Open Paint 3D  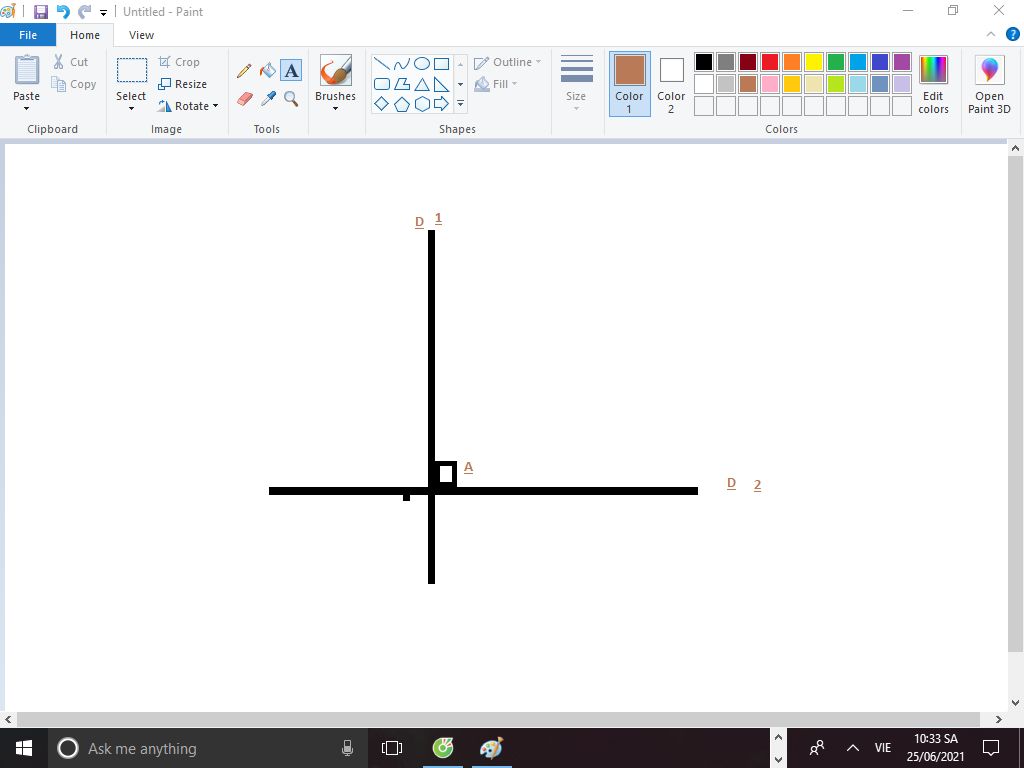click(x=989, y=85)
